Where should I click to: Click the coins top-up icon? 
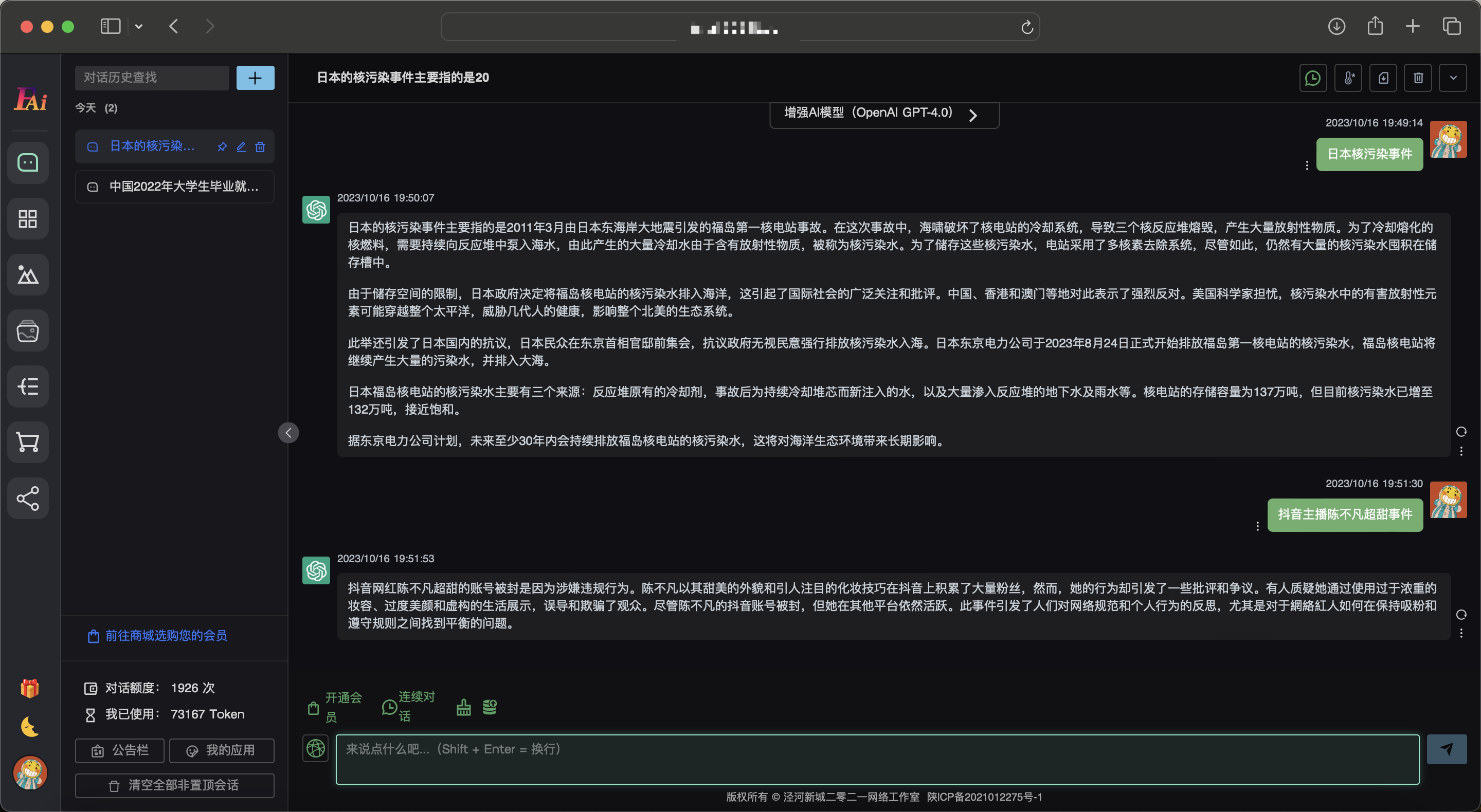(490, 707)
